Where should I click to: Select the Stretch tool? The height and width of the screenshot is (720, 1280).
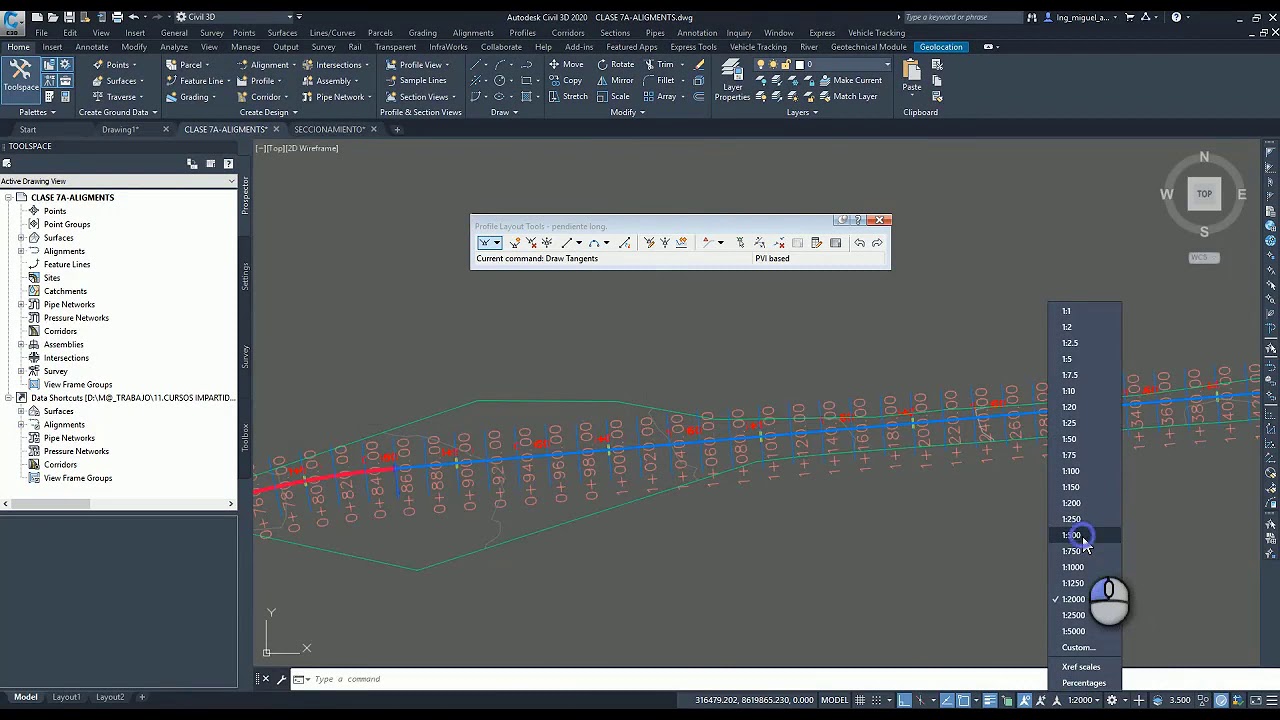568,96
